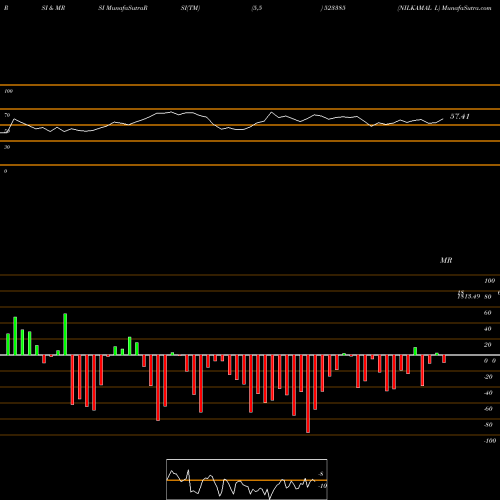Click the 40 label on the MRSI axis
Viewport: 500px width, 500px height.
click(x=488, y=329)
